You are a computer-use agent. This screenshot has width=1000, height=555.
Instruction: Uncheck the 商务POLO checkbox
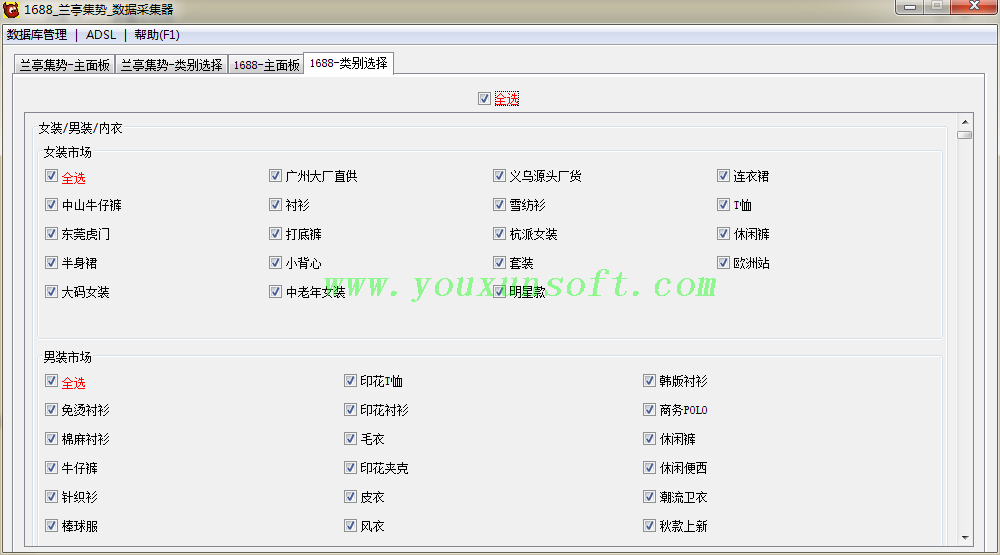pyautogui.click(x=649, y=410)
